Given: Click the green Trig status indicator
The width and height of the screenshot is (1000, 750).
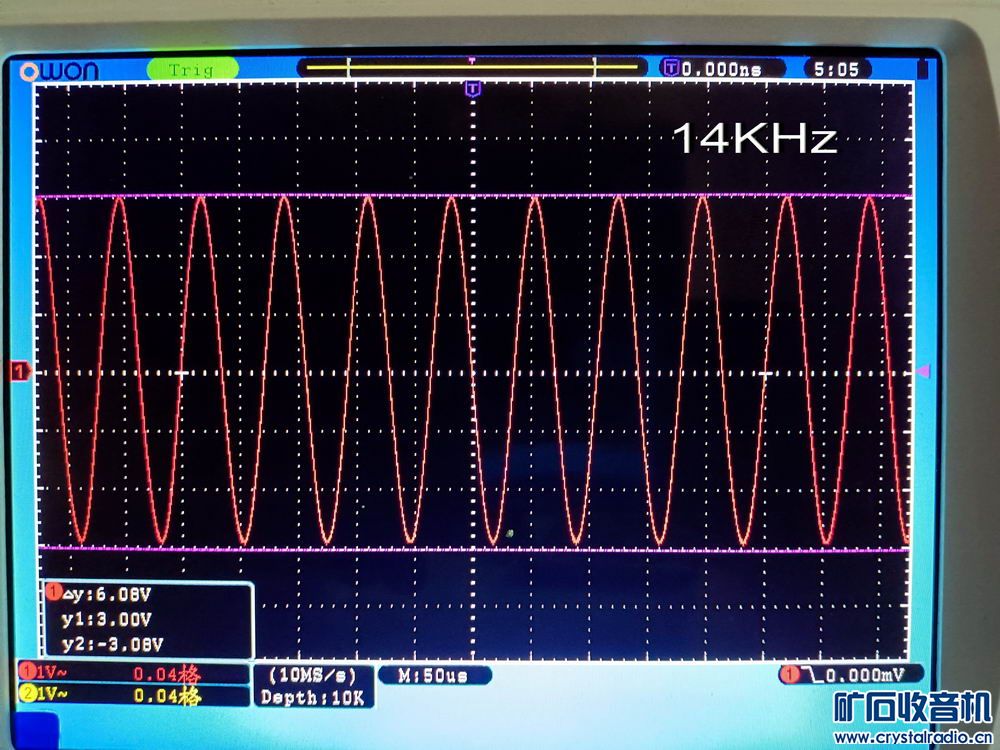Looking at the screenshot, I should click(x=193, y=69).
